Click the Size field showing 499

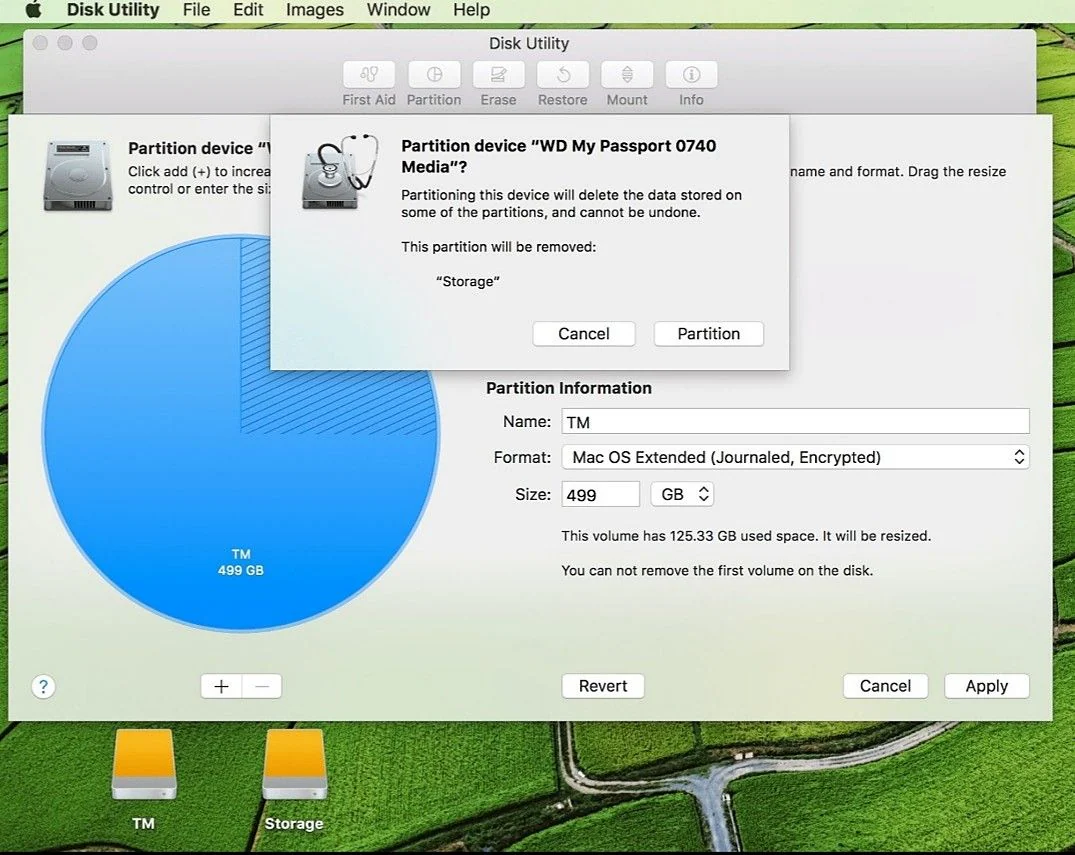pos(601,494)
